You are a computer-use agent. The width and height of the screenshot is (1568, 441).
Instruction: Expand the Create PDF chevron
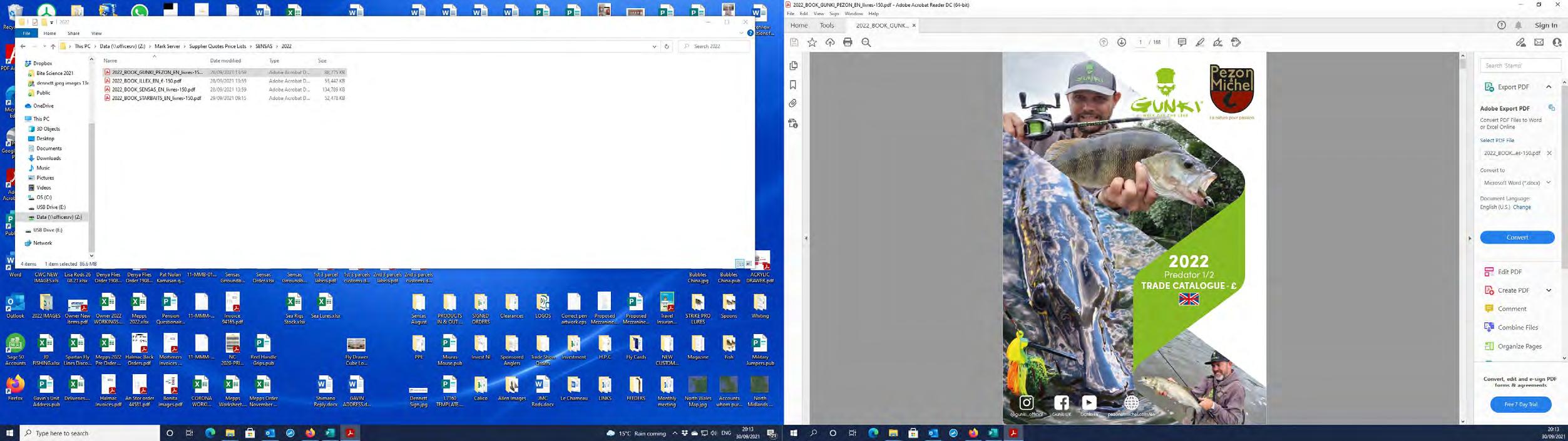(1549, 290)
